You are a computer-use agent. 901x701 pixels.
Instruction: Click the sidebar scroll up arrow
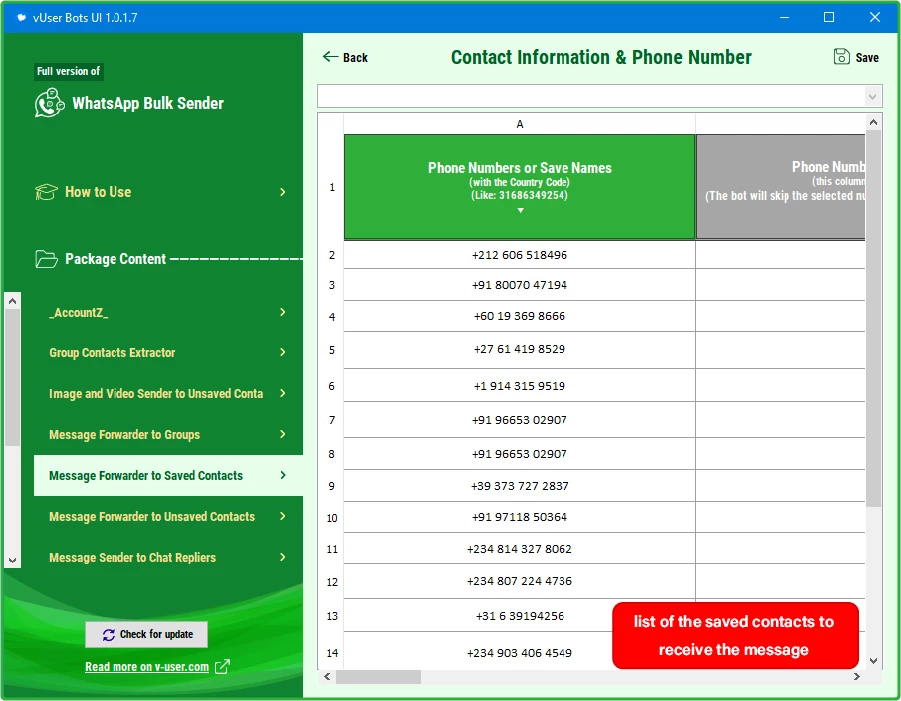[x=13, y=301]
